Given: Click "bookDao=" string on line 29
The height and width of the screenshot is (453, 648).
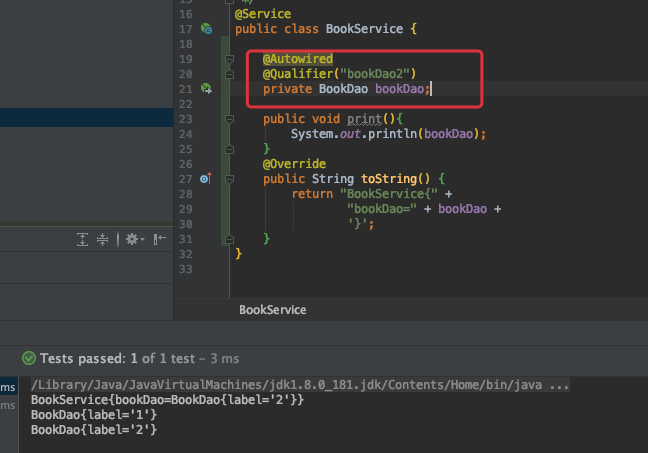Looking at the screenshot, I should [381, 209].
